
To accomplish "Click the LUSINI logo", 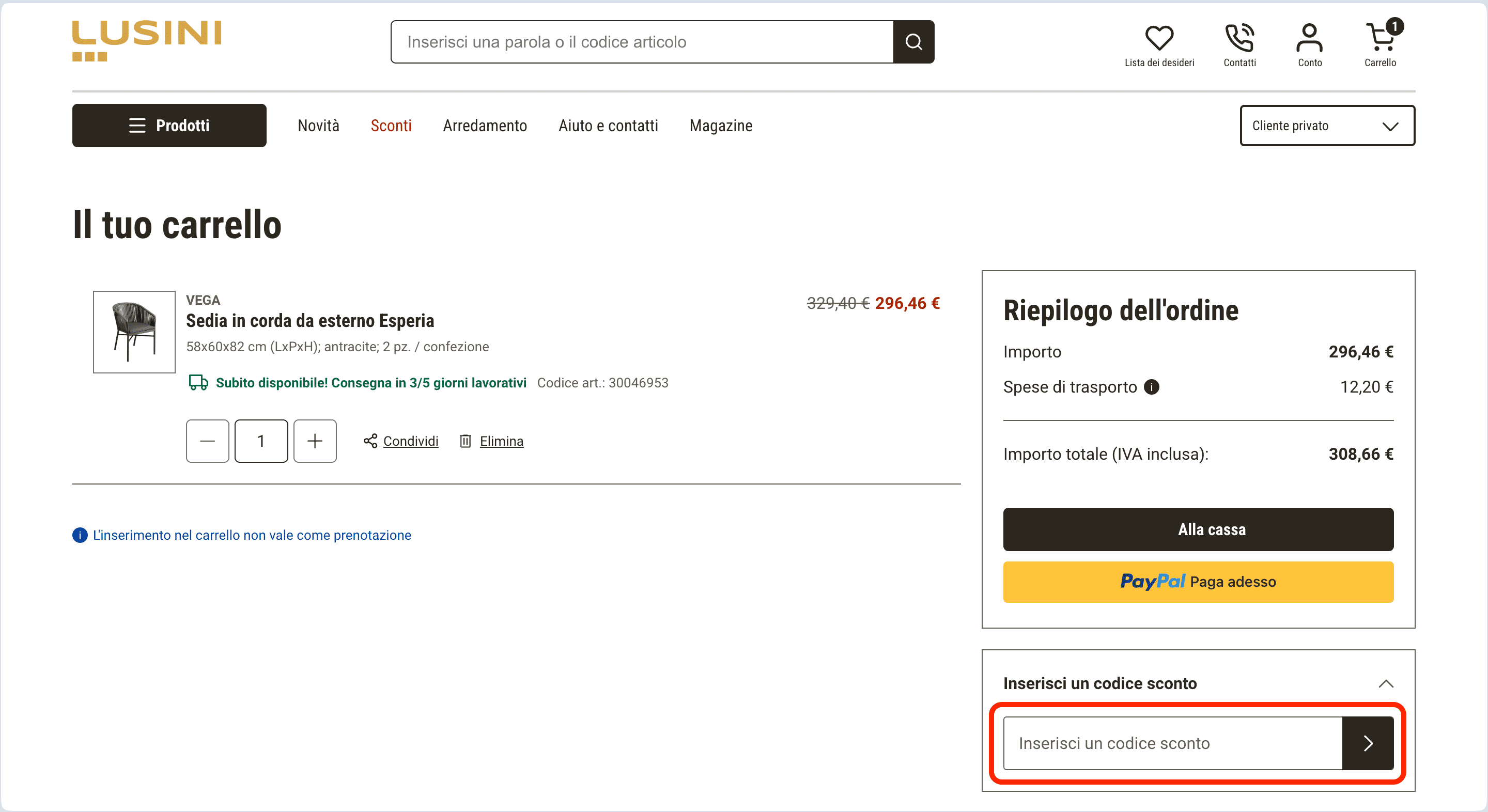I will pos(147,41).
